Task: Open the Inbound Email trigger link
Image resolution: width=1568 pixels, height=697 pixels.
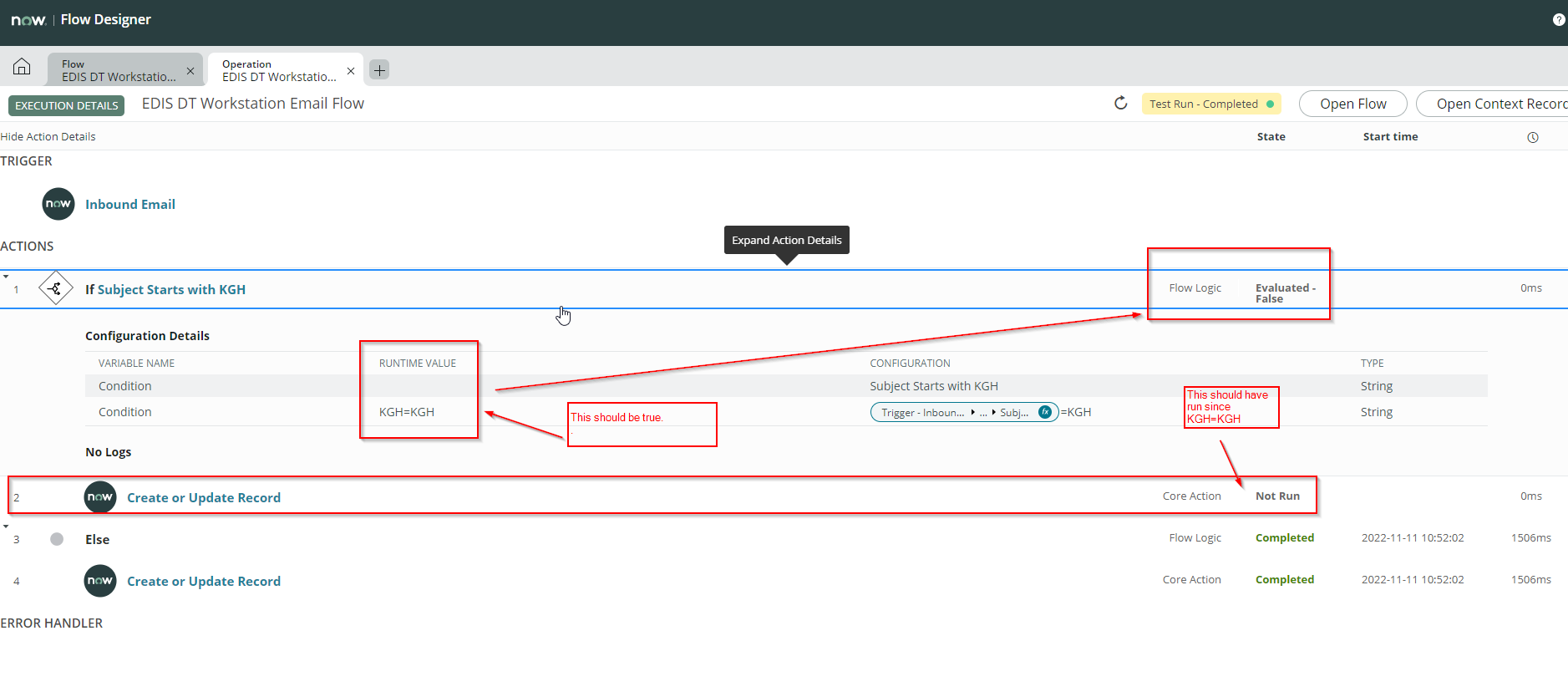Action: [130, 205]
